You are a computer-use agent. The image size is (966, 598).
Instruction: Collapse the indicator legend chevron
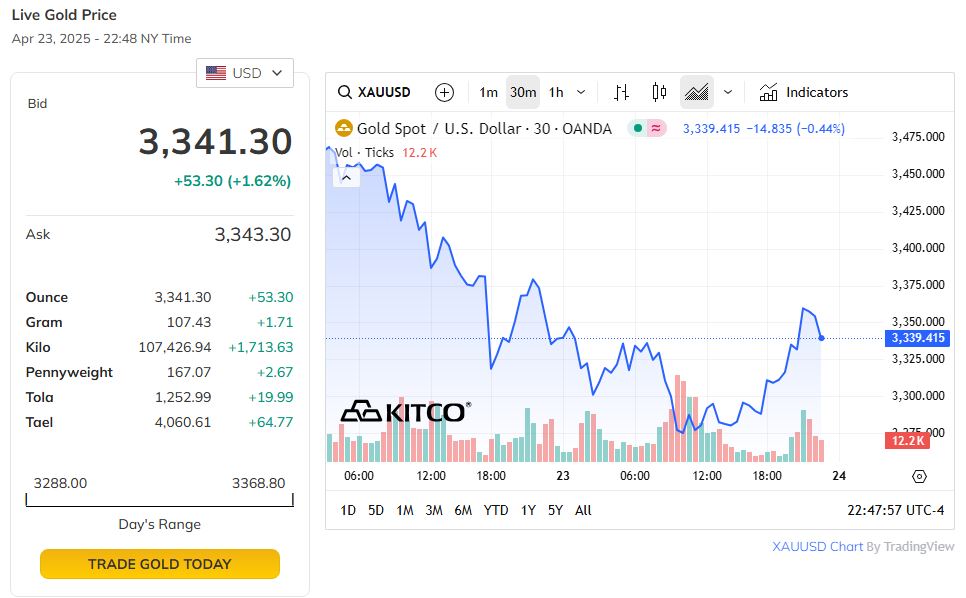click(x=346, y=177)
